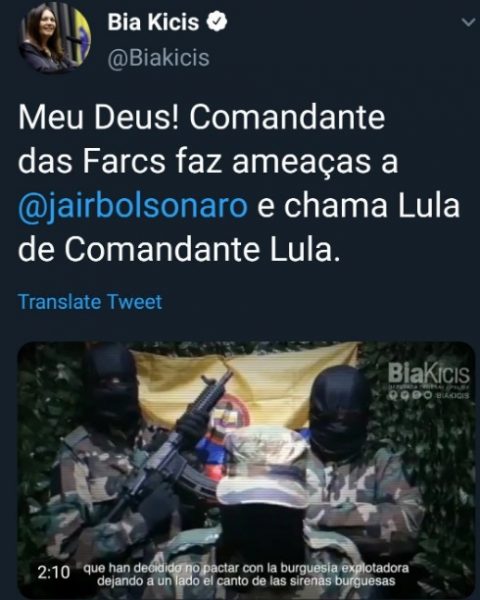The height and width of the screenshot is (600, 480).
Task: Click the verified badge beside Bia Kicis
Action: coord(217,21)
